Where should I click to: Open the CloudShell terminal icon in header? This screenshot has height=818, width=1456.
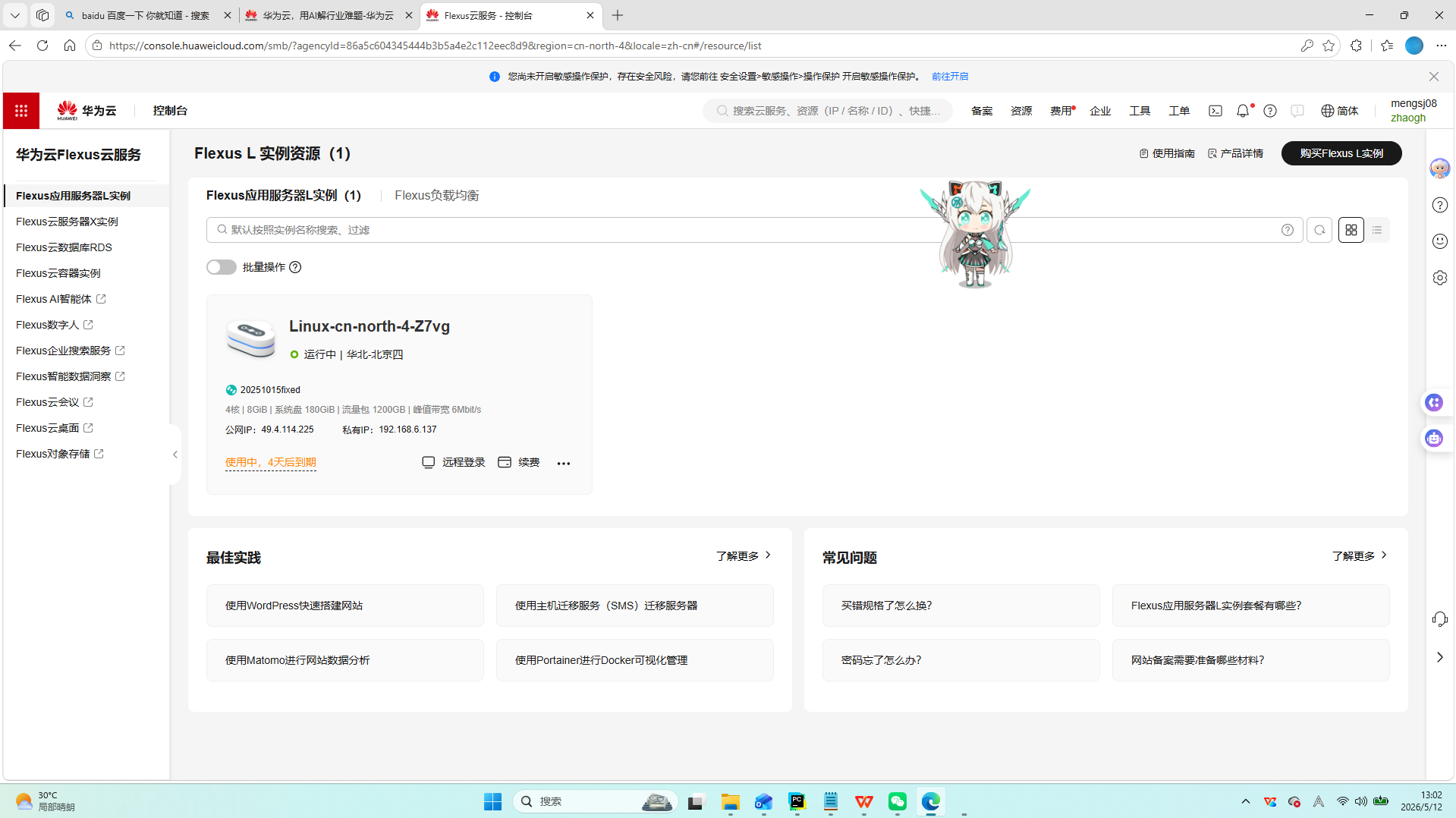coord(1215,111)
